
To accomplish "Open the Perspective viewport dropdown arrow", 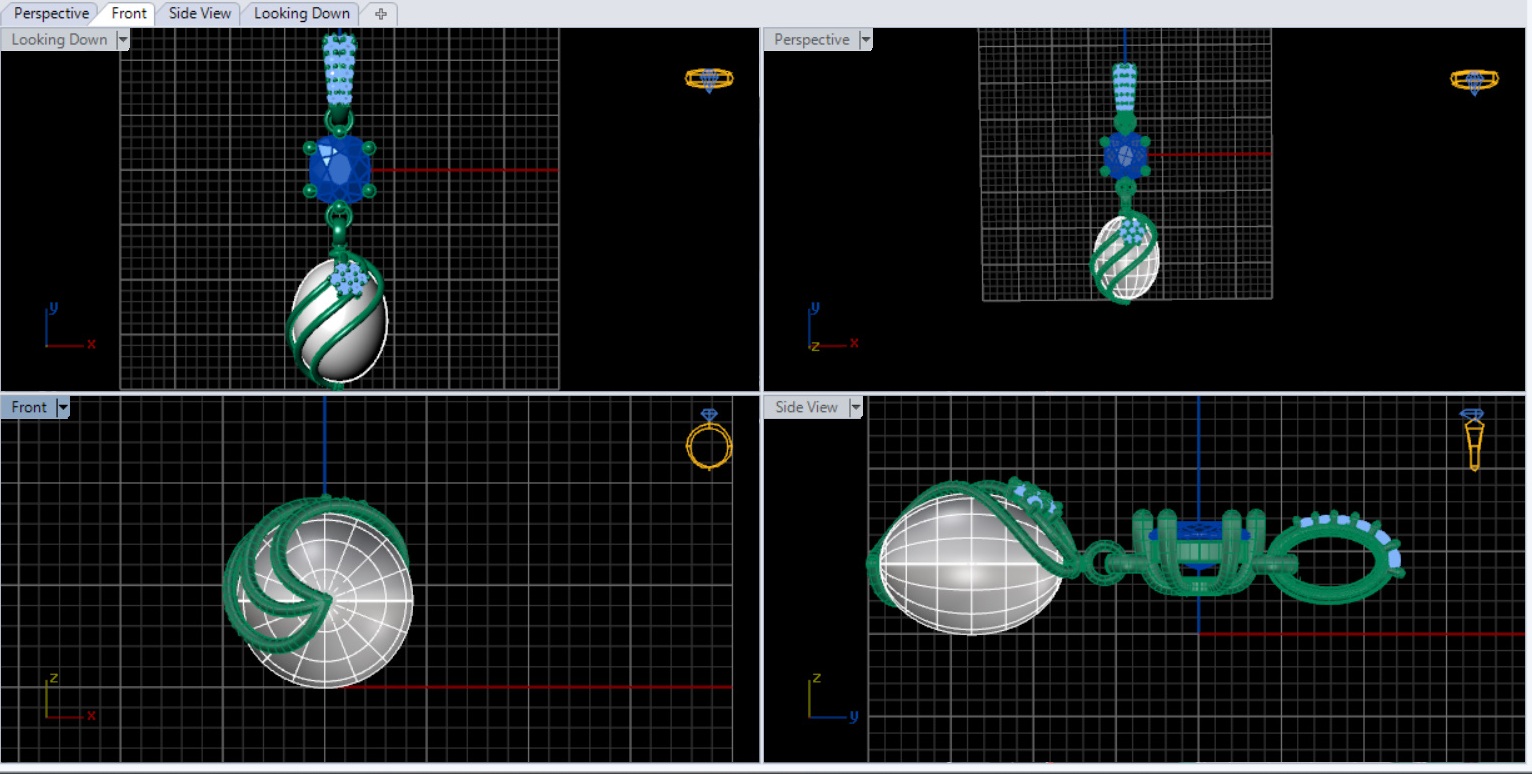I will click(x=865, y=40).
